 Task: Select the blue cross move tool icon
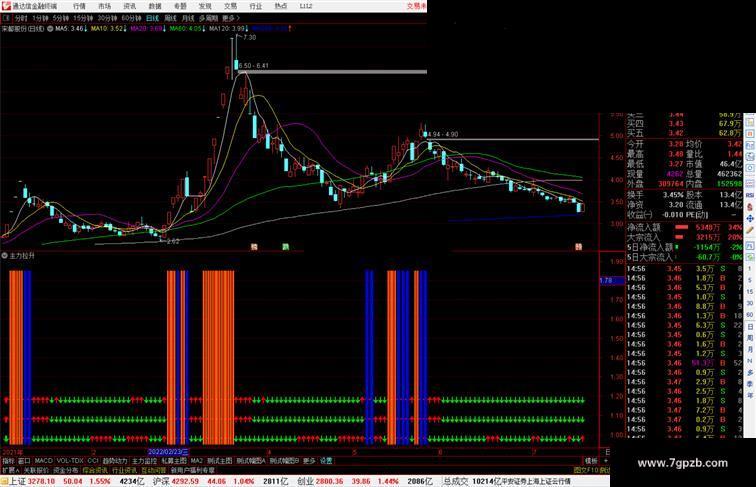coord(750,218)
